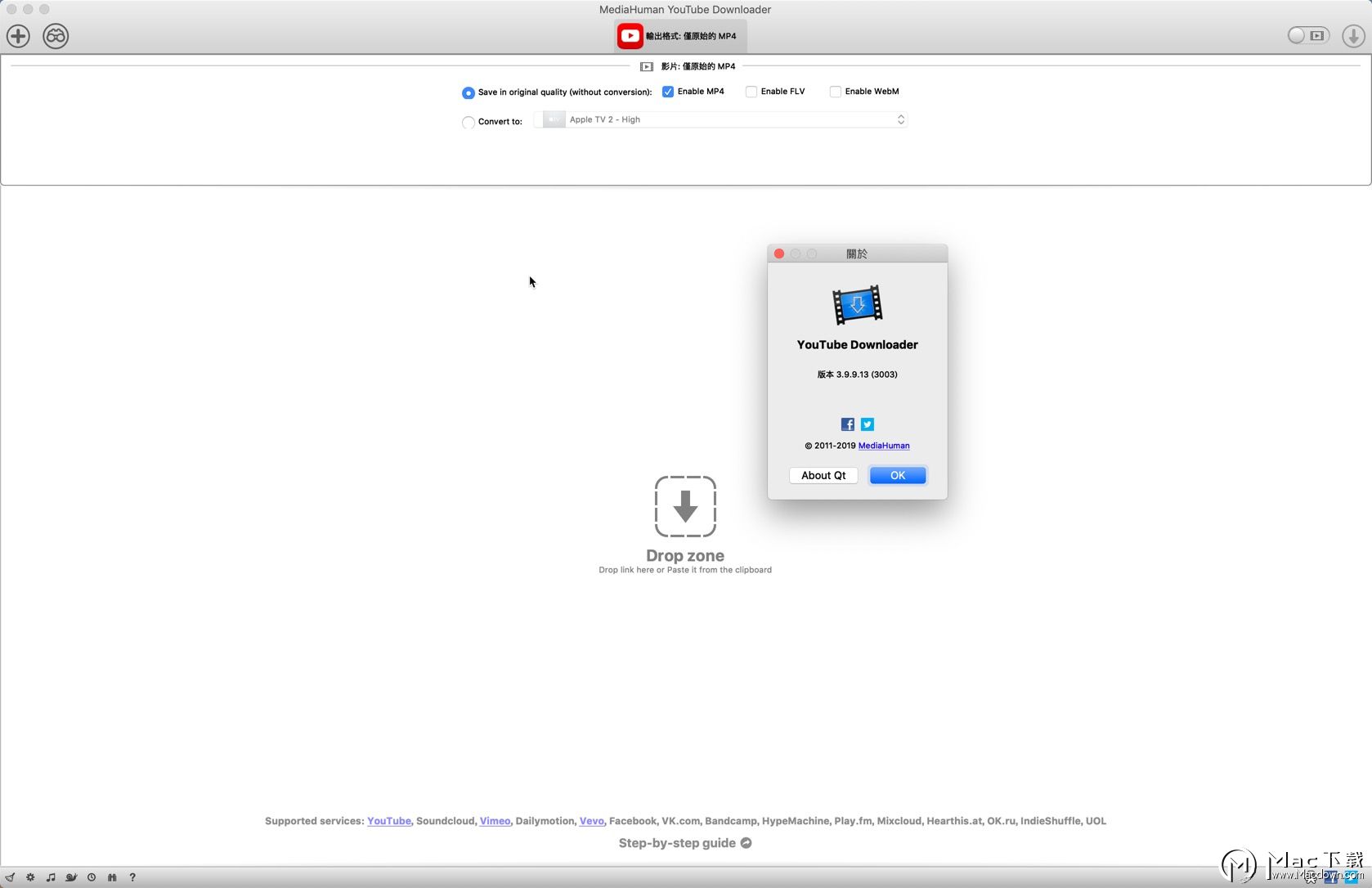Toggle the video/audio mode switch
This screenshot has height=888, width=1372.
click(x=1308, y=35)
